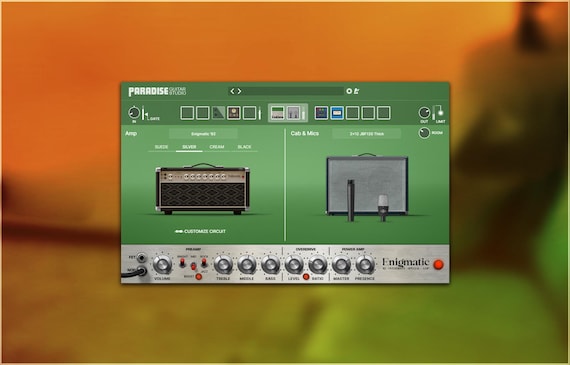Image resolution: width=570 pixels, height=365 pixels.
Task: Go to the next preset with the right arrow
Action: click(239, 91)
